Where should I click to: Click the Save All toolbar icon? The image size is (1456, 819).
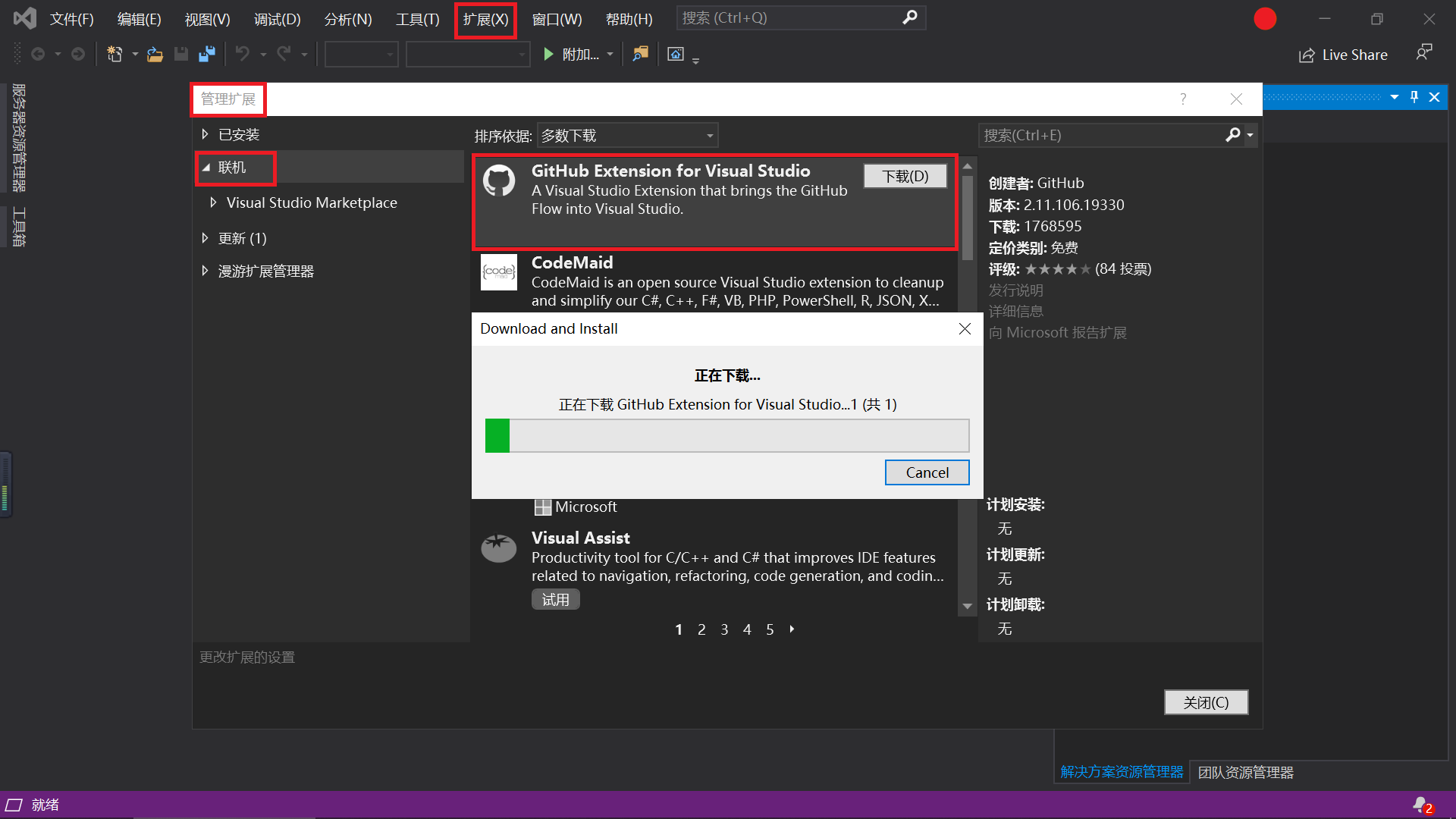[x=206, y=54]
